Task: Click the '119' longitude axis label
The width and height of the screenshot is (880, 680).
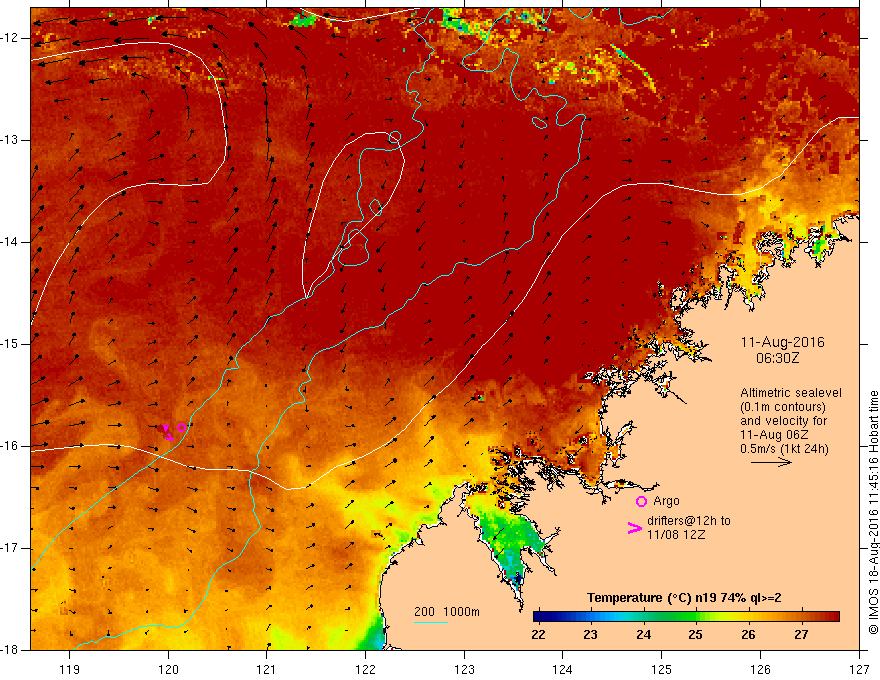Action: click(70, 669)
